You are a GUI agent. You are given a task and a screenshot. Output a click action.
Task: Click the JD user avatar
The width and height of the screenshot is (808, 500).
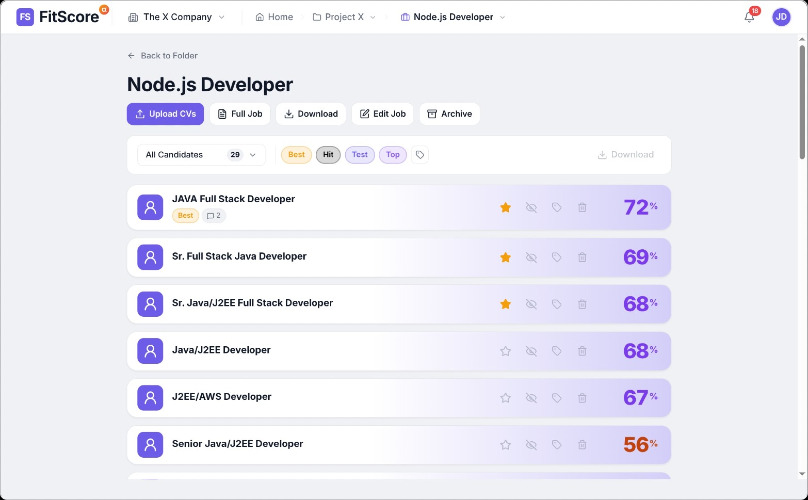coord(781,17)
